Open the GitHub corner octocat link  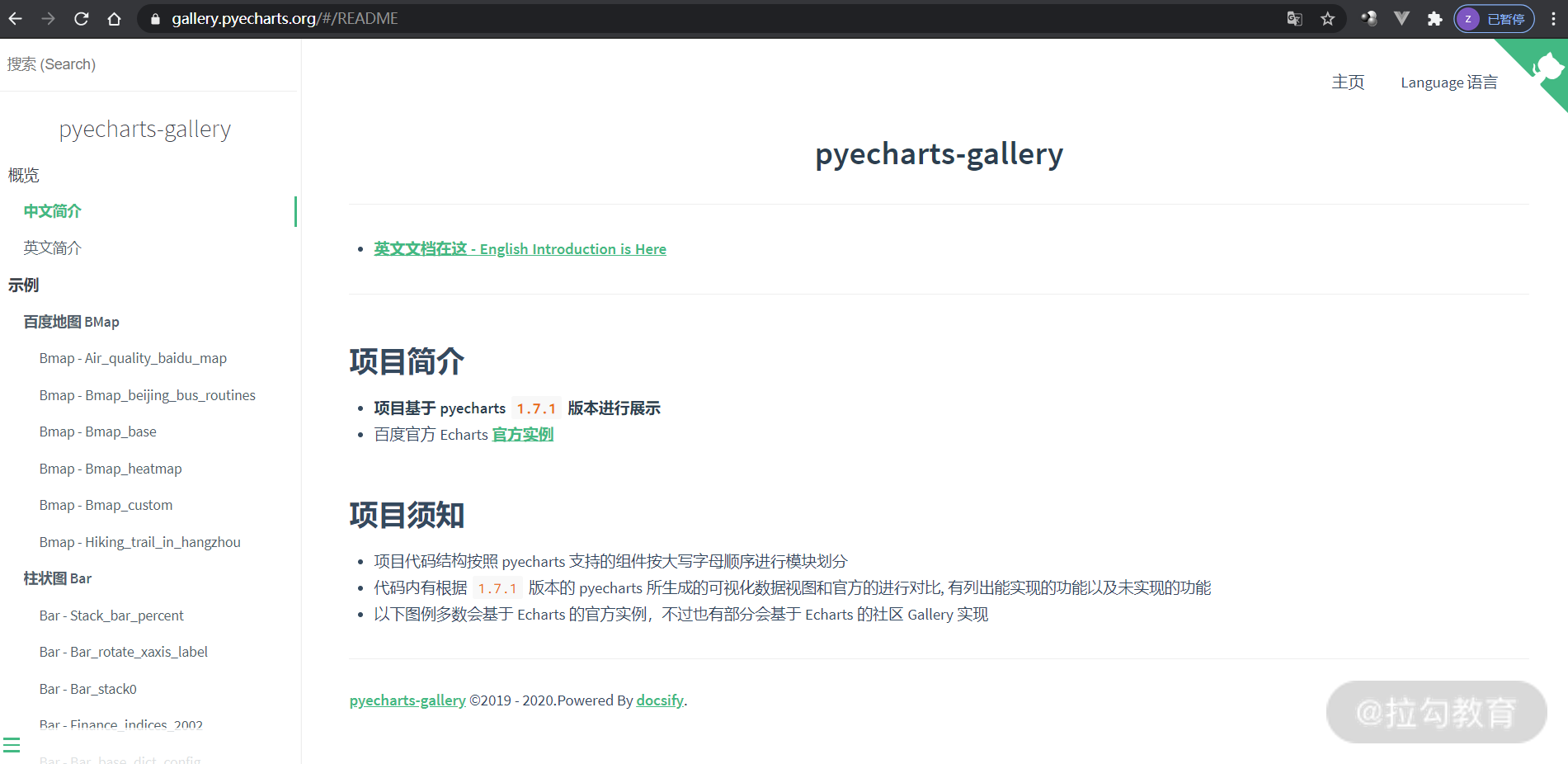pyautogui.click(x=1542, y=68)
